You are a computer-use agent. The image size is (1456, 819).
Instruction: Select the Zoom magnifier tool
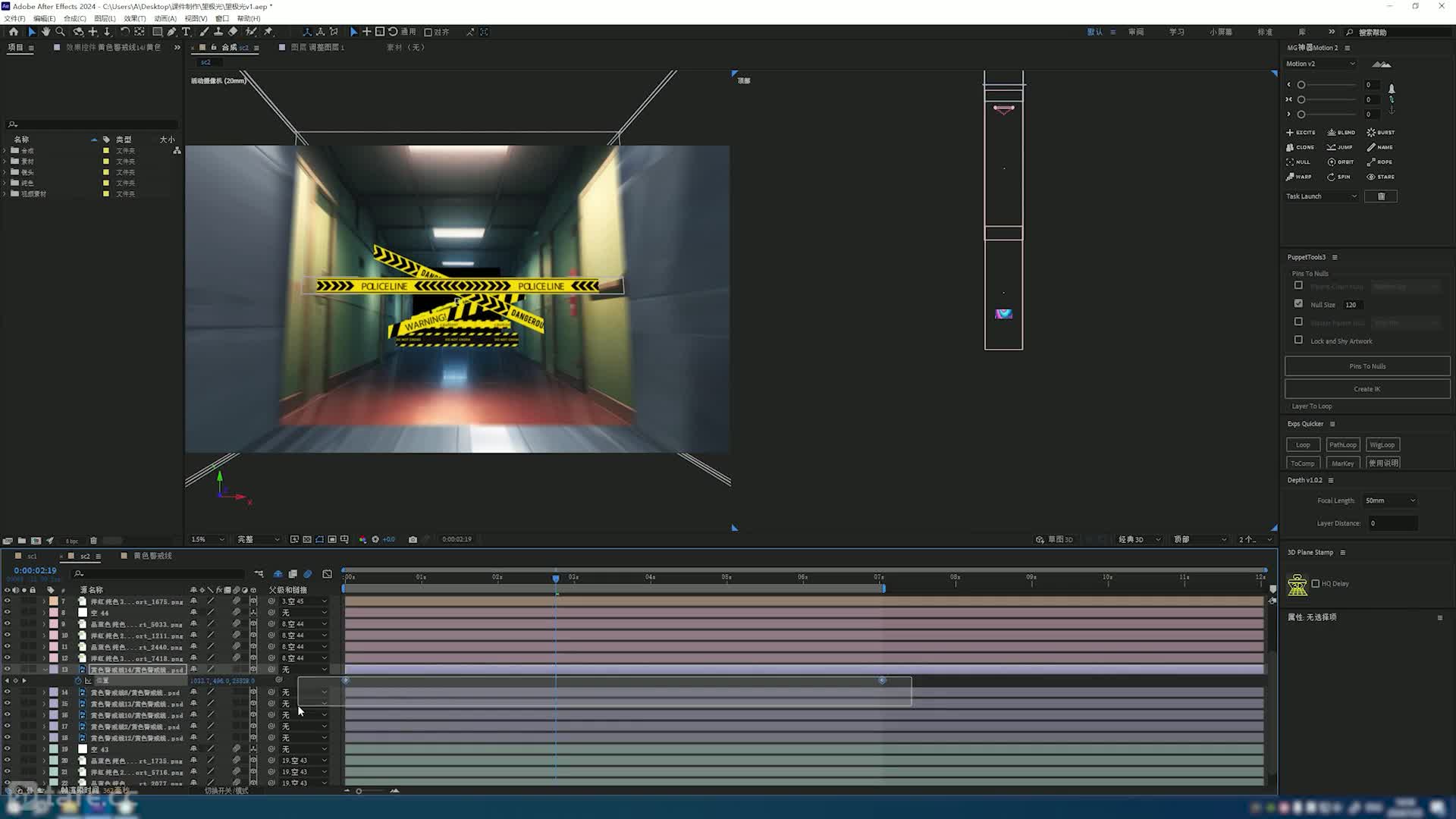pyautogui.click(x=60, y=32)
